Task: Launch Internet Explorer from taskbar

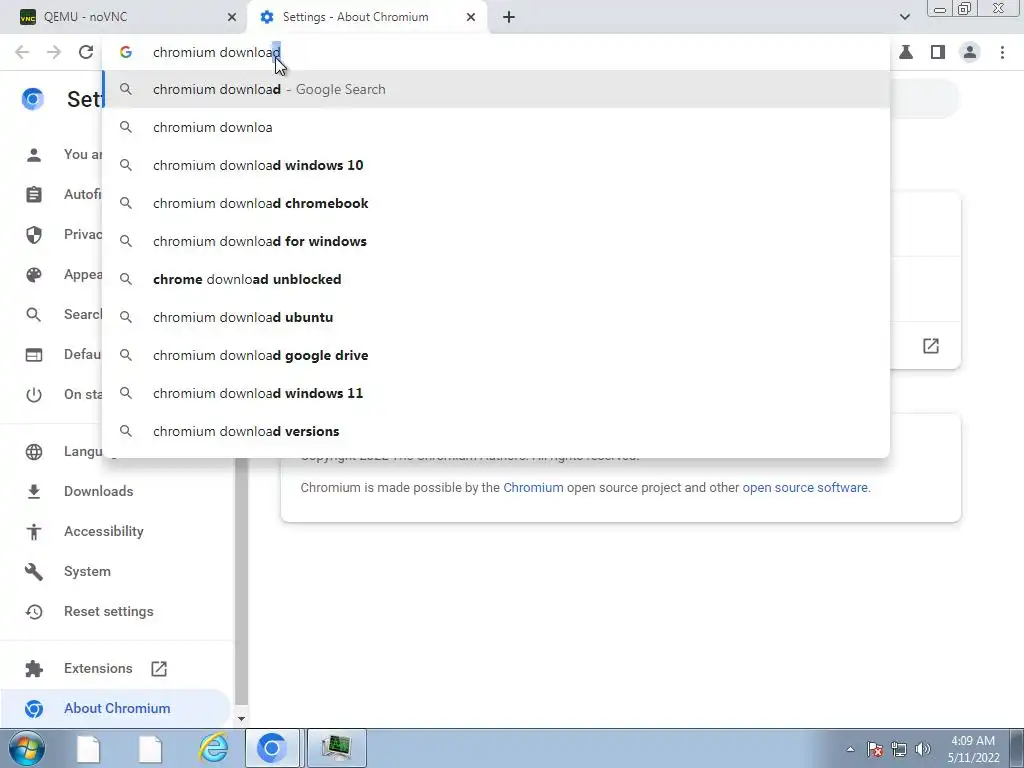Action: [x=214, y=748]
